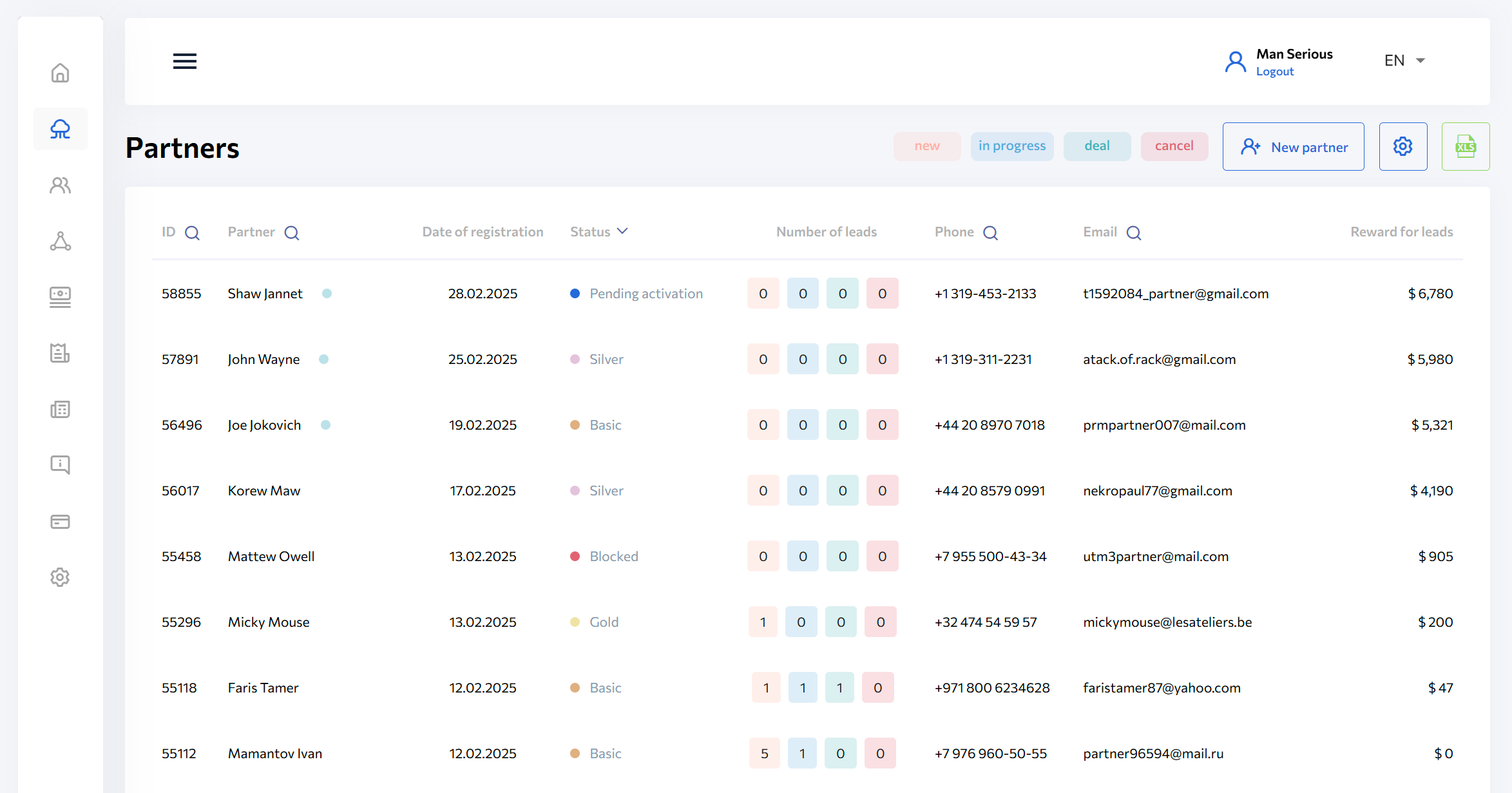1512x793 pixels.
Task: Open sidebar settings gear item
Action: coord(60,577)
